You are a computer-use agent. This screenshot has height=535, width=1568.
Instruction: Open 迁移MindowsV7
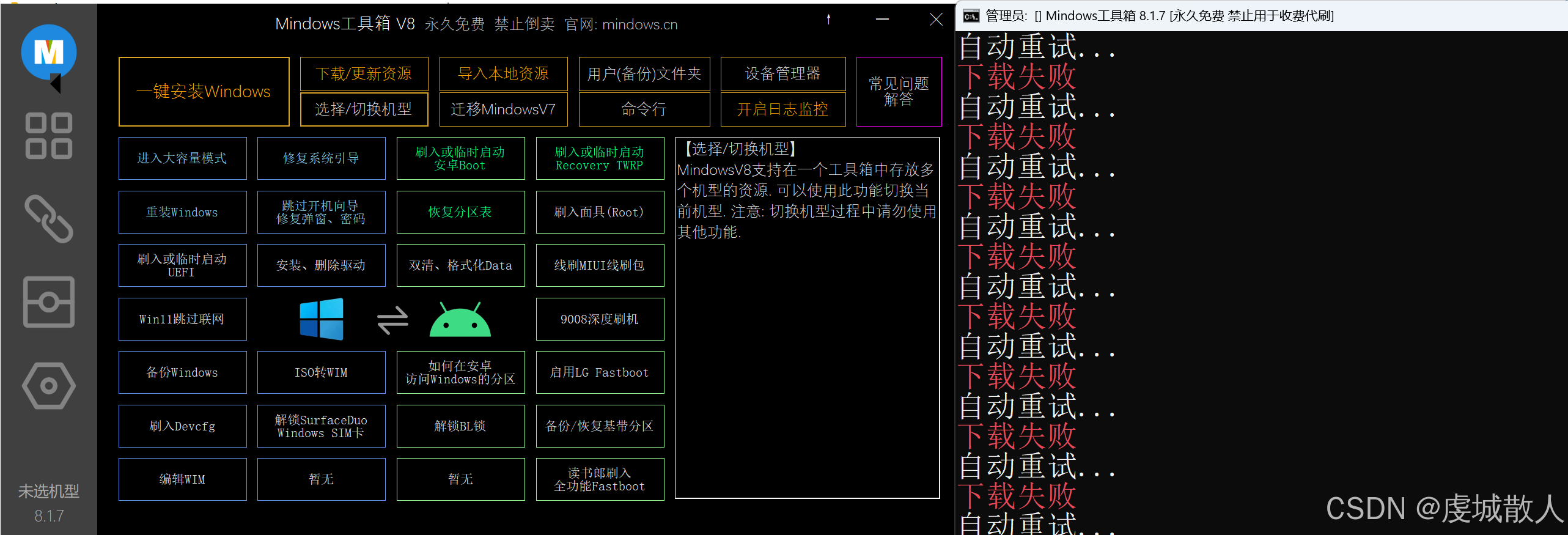503,109
